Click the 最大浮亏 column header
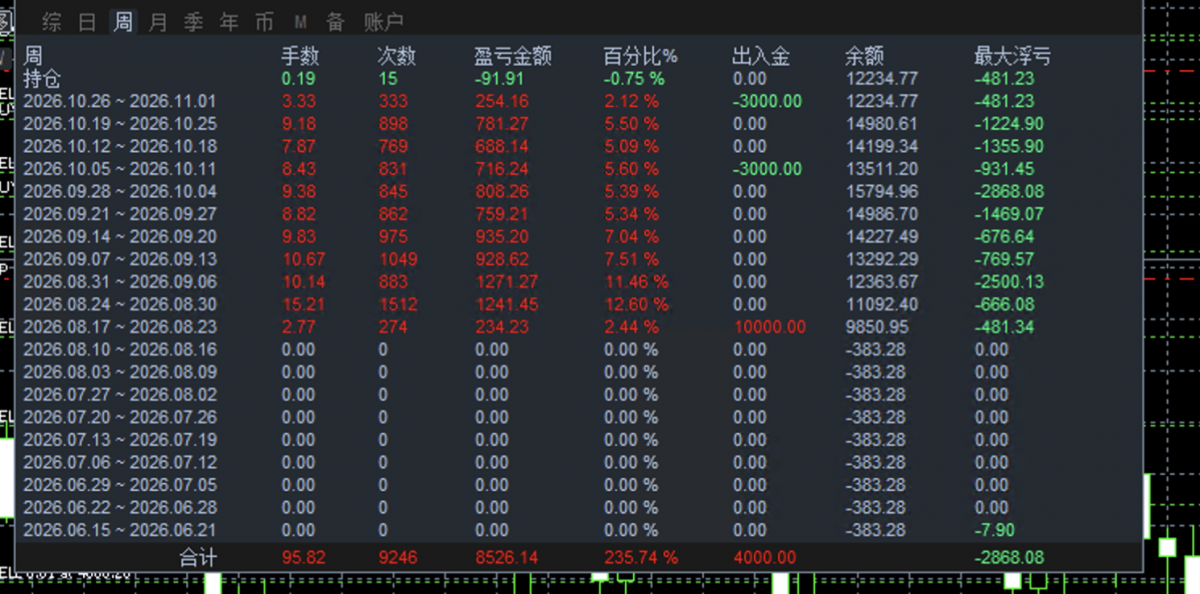 coord(1012,56)
